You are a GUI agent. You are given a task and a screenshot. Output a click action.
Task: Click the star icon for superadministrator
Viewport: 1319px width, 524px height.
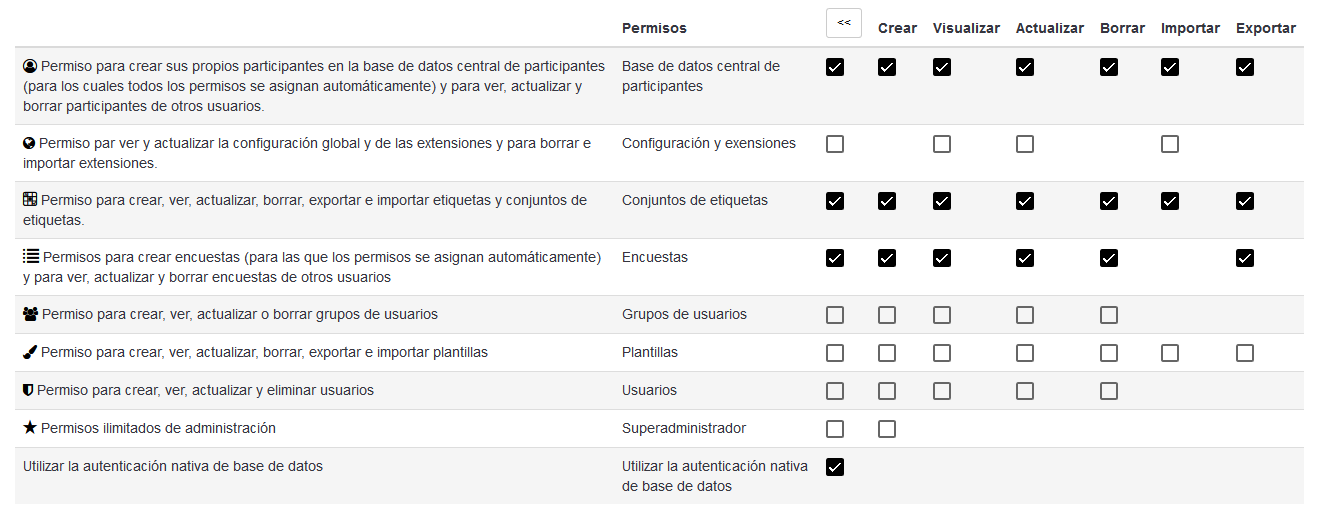tap(30, 428)
